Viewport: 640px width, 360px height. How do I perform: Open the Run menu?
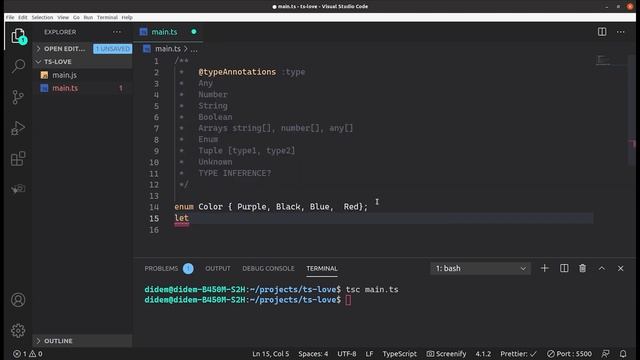[88, 17]
